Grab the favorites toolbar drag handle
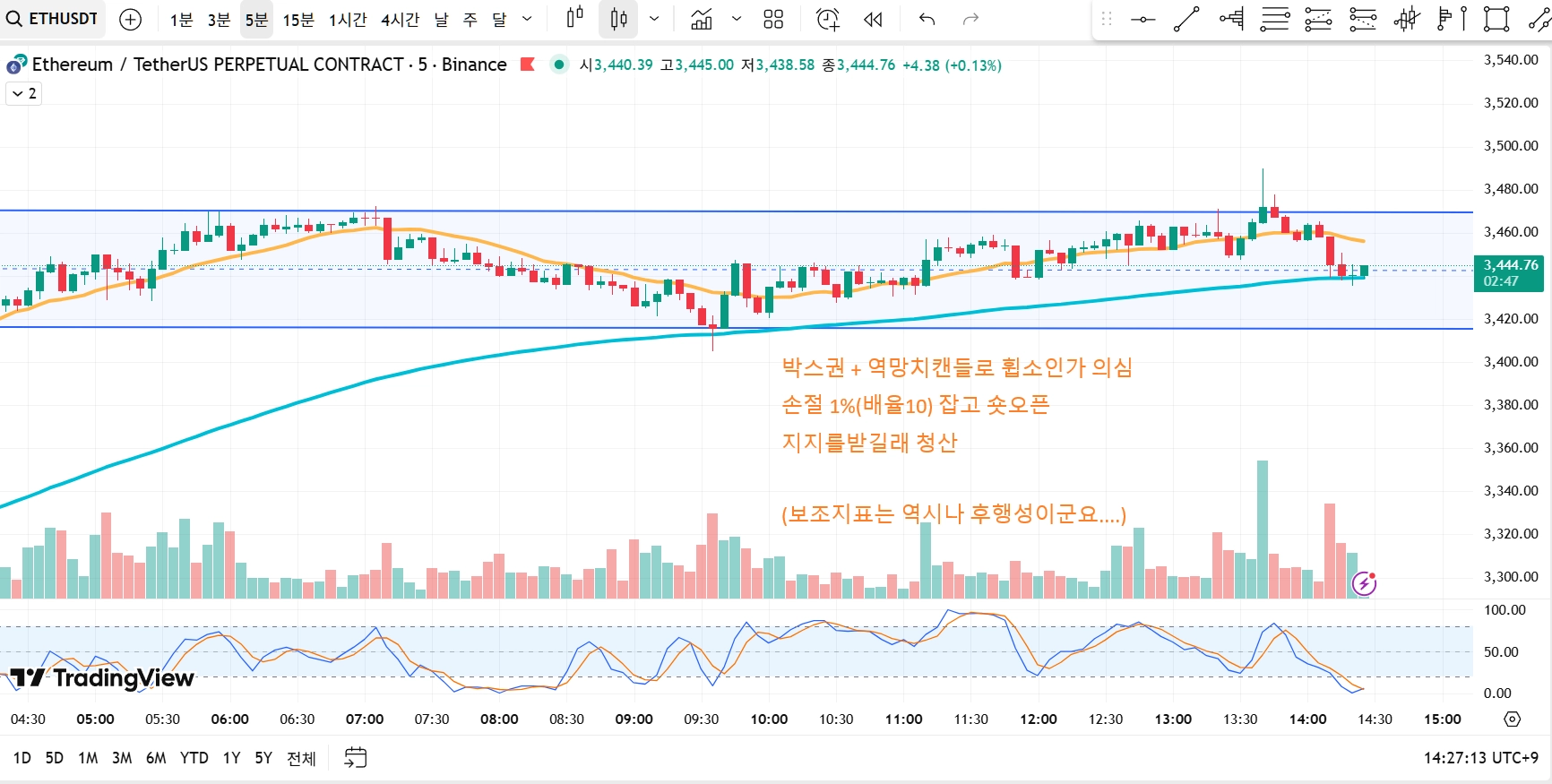Screen dimensions: 1552x784 (x=1107, y=19)
